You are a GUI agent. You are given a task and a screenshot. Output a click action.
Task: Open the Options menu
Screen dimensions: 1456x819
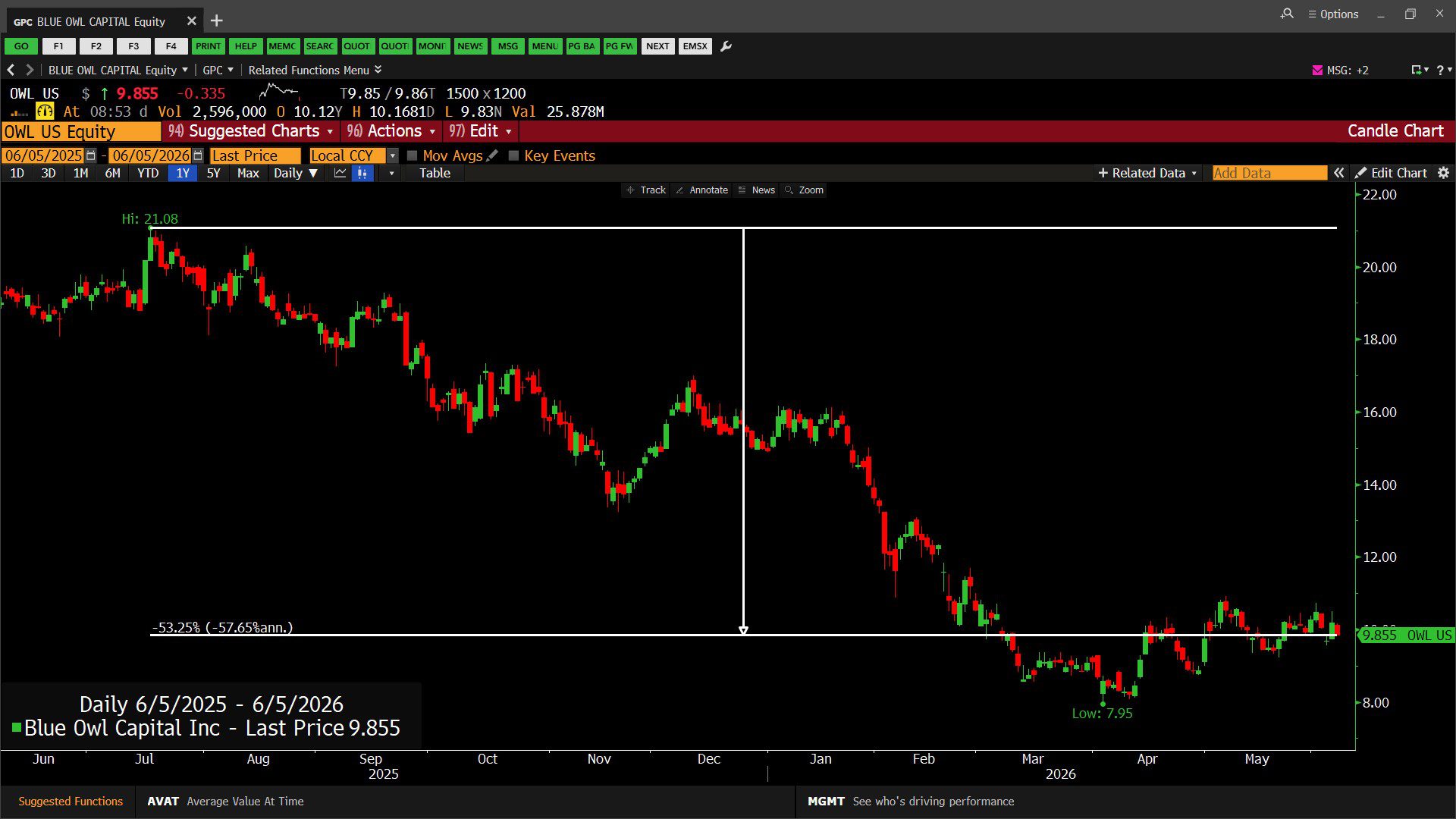point(1333,14)
